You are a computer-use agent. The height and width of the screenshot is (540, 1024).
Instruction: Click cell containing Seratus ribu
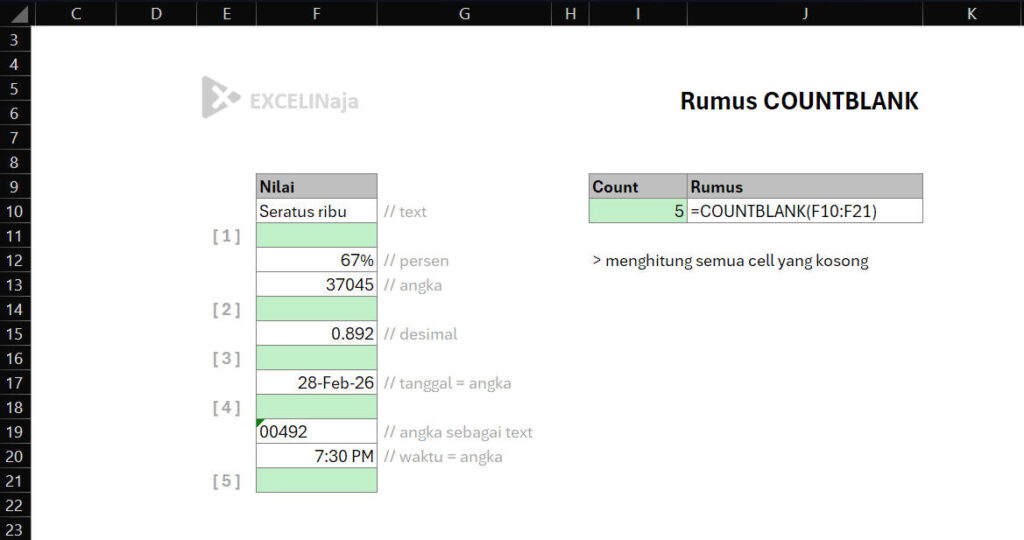tap(317, 211)
